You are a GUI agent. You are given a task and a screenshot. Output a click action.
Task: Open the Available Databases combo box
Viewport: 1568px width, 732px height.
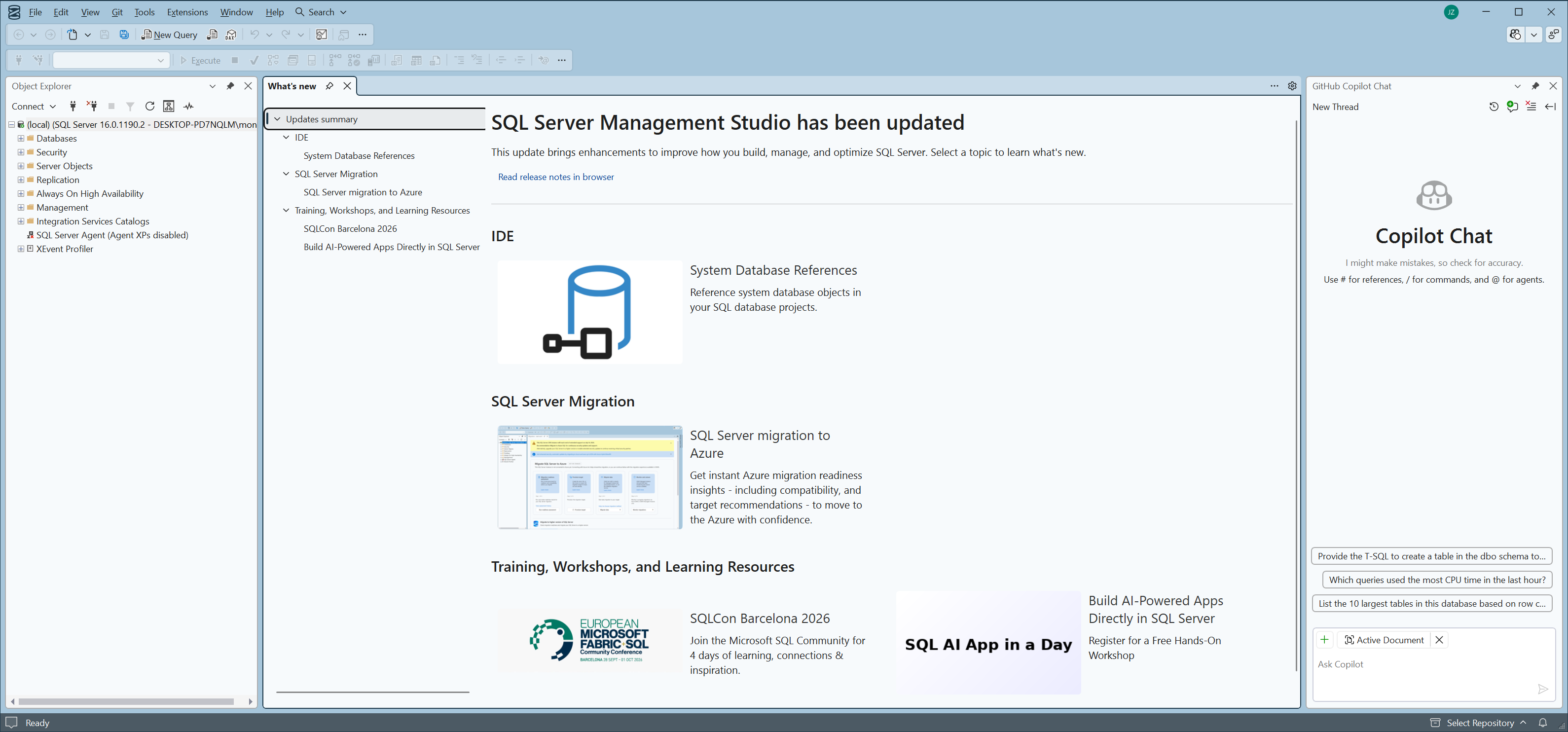[x=111, y=60]
